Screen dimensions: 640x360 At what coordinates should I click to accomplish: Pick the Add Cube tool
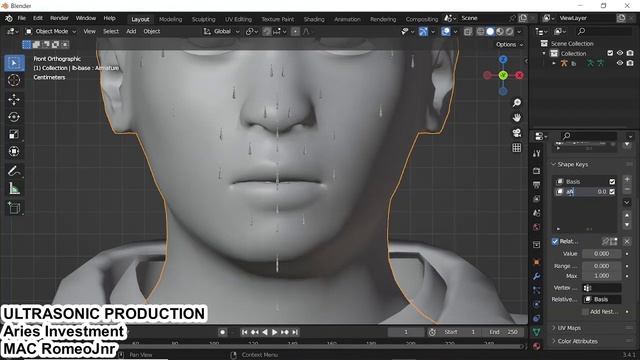(x=14, y=208)
